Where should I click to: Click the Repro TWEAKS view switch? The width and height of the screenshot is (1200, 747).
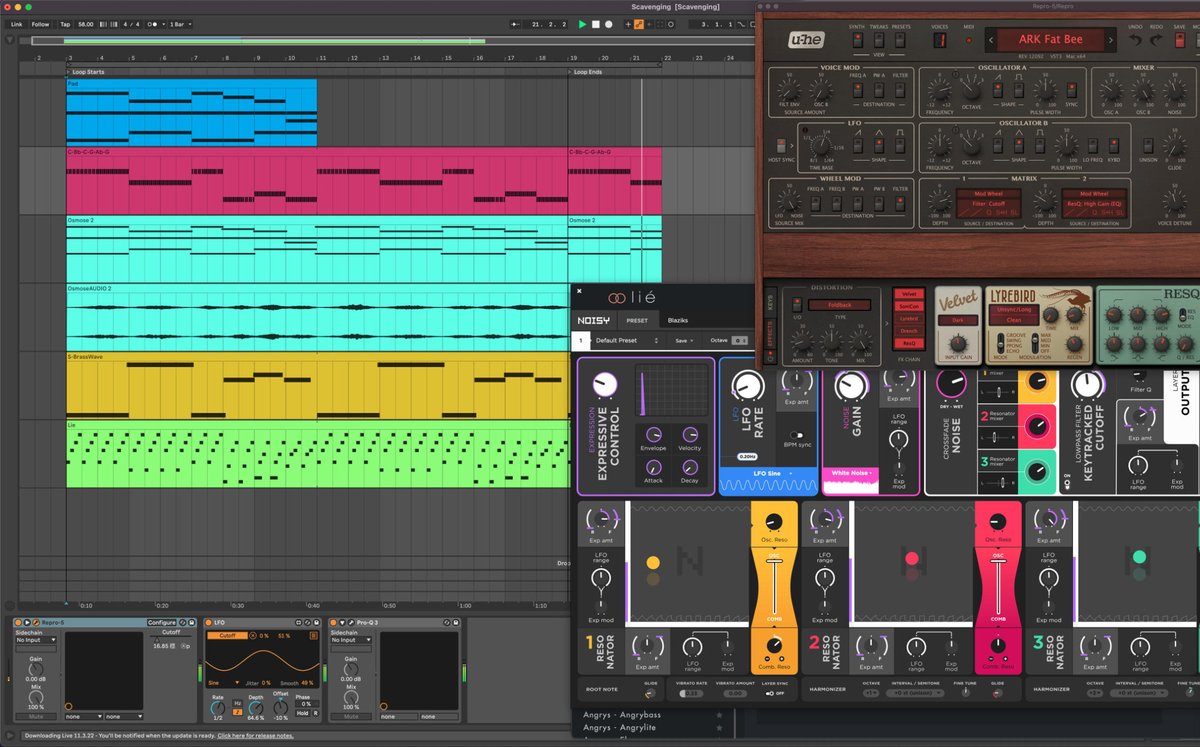point(878,40)
